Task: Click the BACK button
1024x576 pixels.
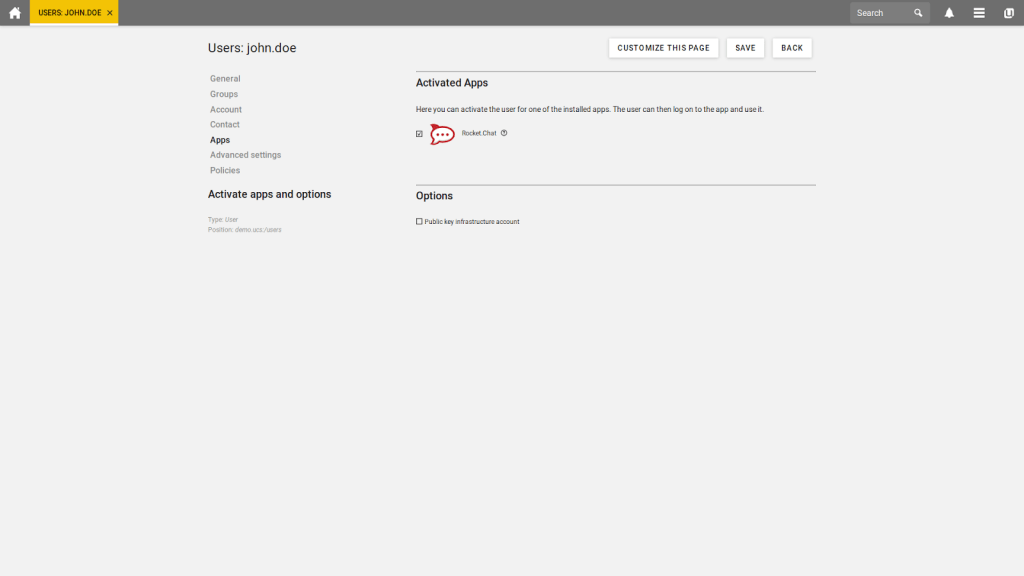Action: coord(792,48)
